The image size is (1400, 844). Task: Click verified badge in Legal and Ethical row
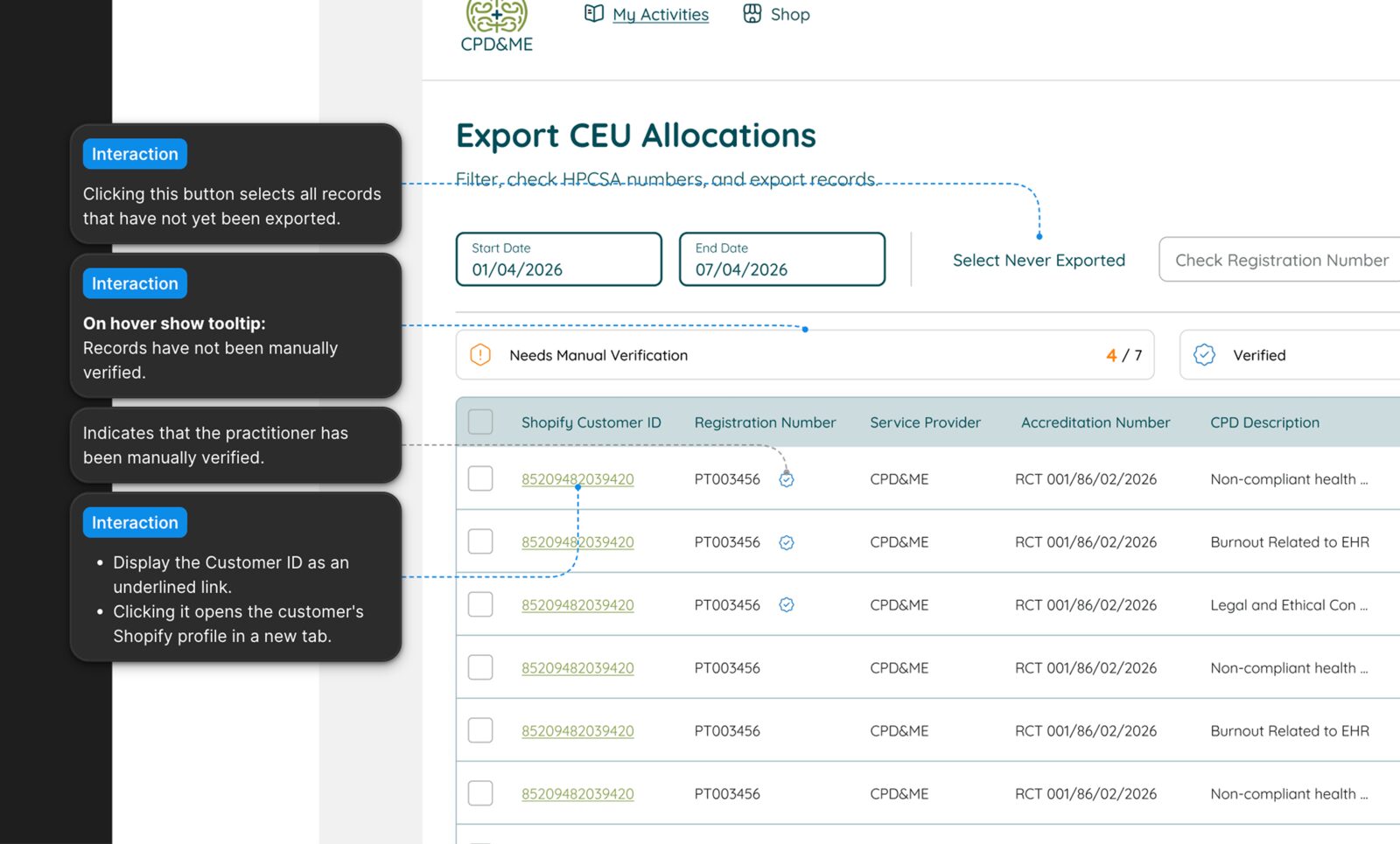pyautogui.click(x=787, y=605)
